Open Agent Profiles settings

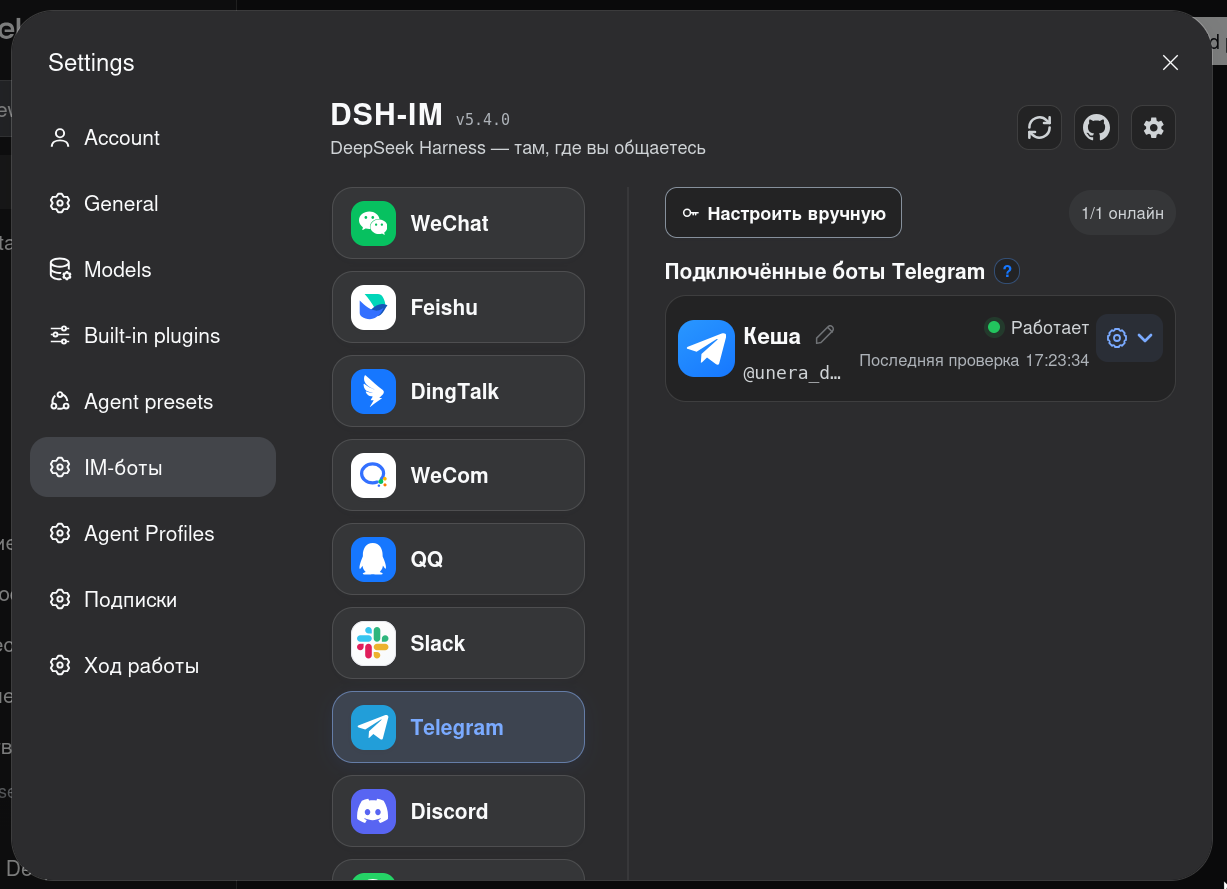click(x=153, y=534)
